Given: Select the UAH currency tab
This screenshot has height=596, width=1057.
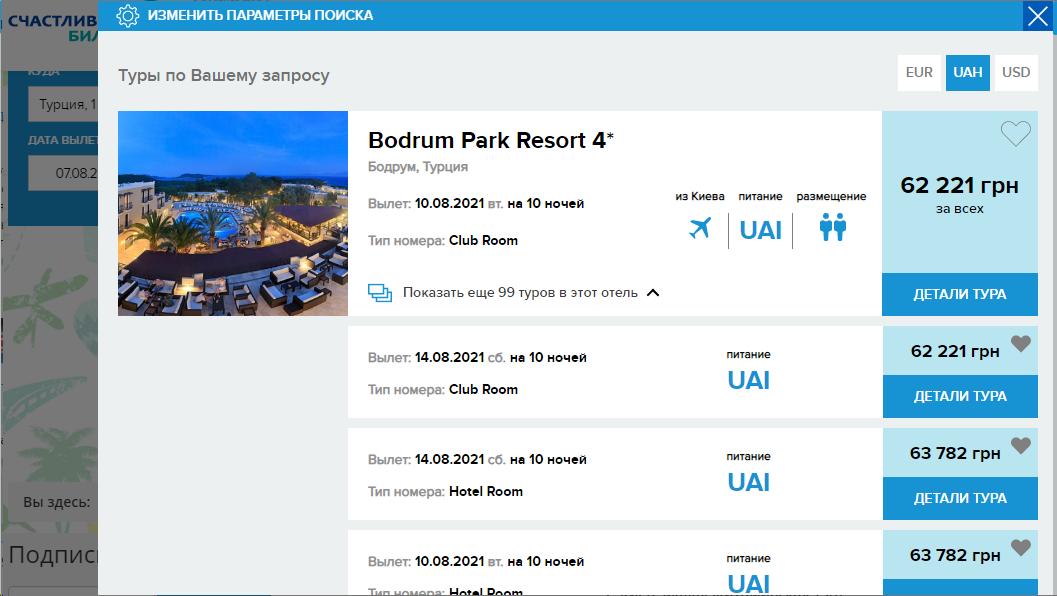Looking at the screenshot, I should point(968,73).
